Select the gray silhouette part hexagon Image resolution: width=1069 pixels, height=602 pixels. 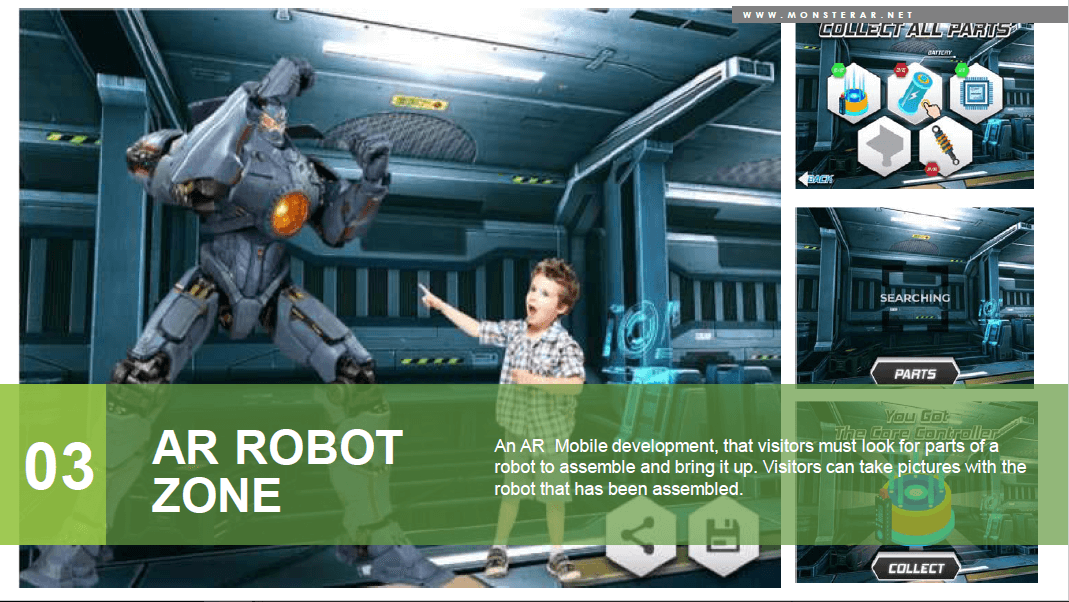(884, 146)
